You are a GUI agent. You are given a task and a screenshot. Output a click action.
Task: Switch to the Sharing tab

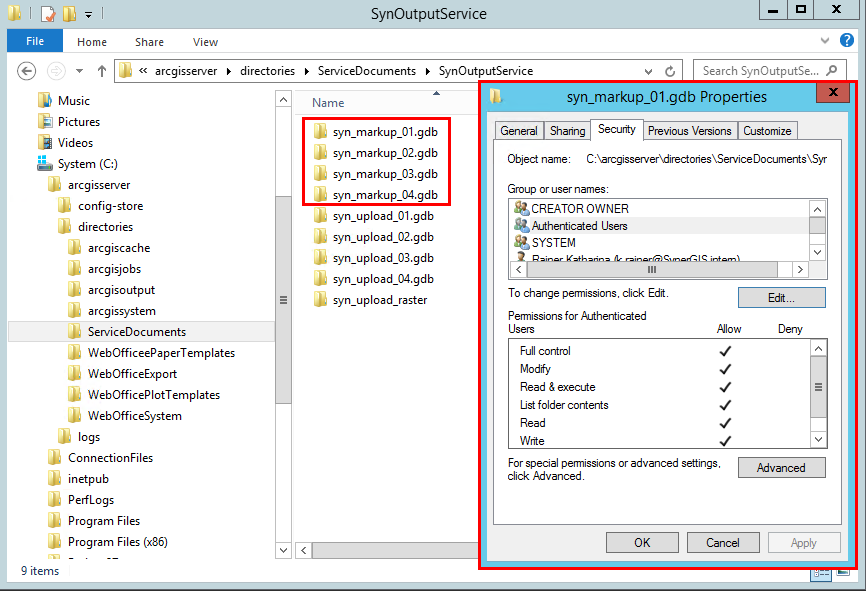pos(567,130)
